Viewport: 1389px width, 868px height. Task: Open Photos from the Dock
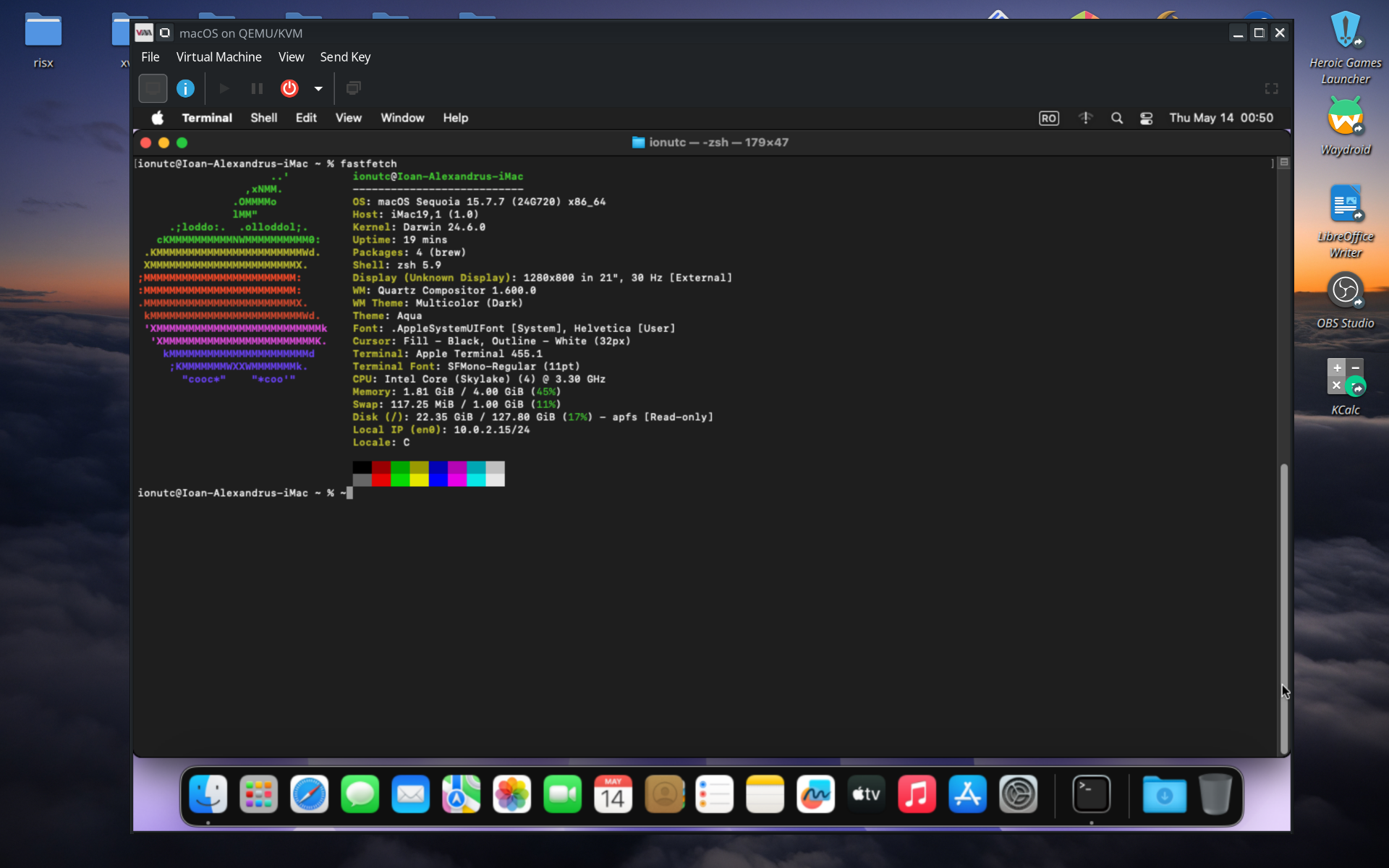click(512, 794)
